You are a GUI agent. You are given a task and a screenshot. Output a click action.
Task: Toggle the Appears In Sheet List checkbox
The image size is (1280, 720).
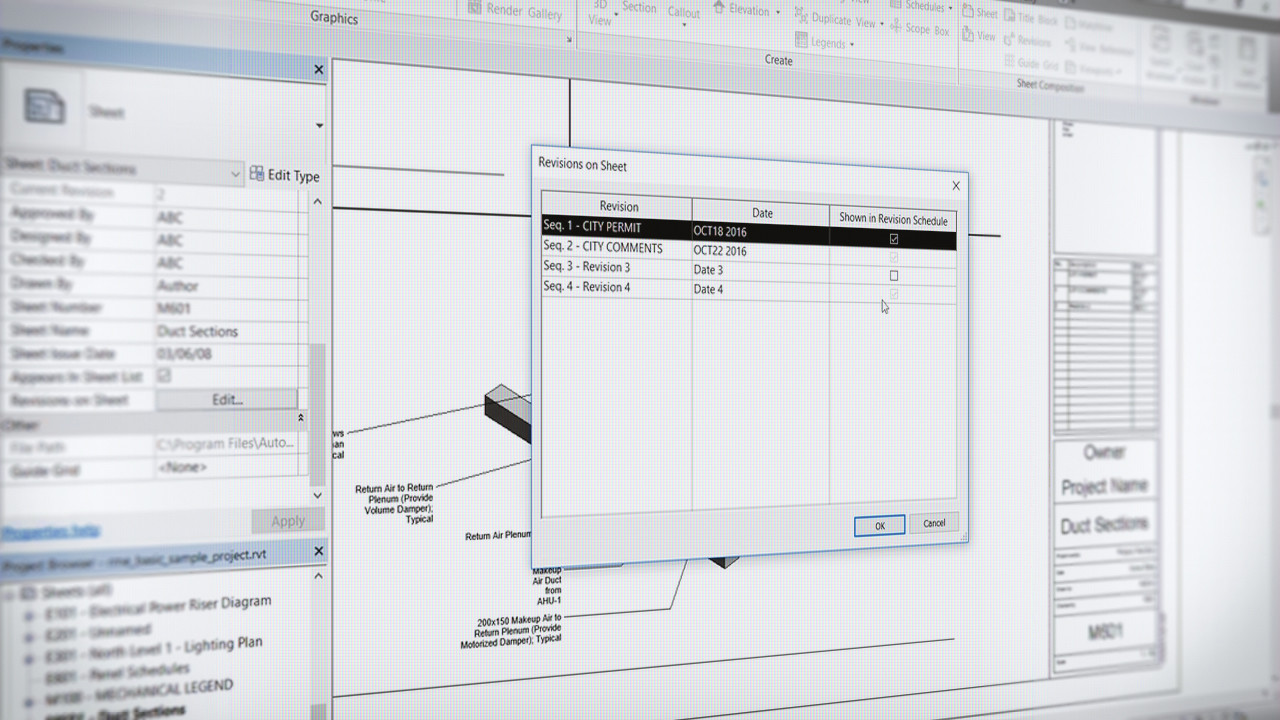[164, 376]
